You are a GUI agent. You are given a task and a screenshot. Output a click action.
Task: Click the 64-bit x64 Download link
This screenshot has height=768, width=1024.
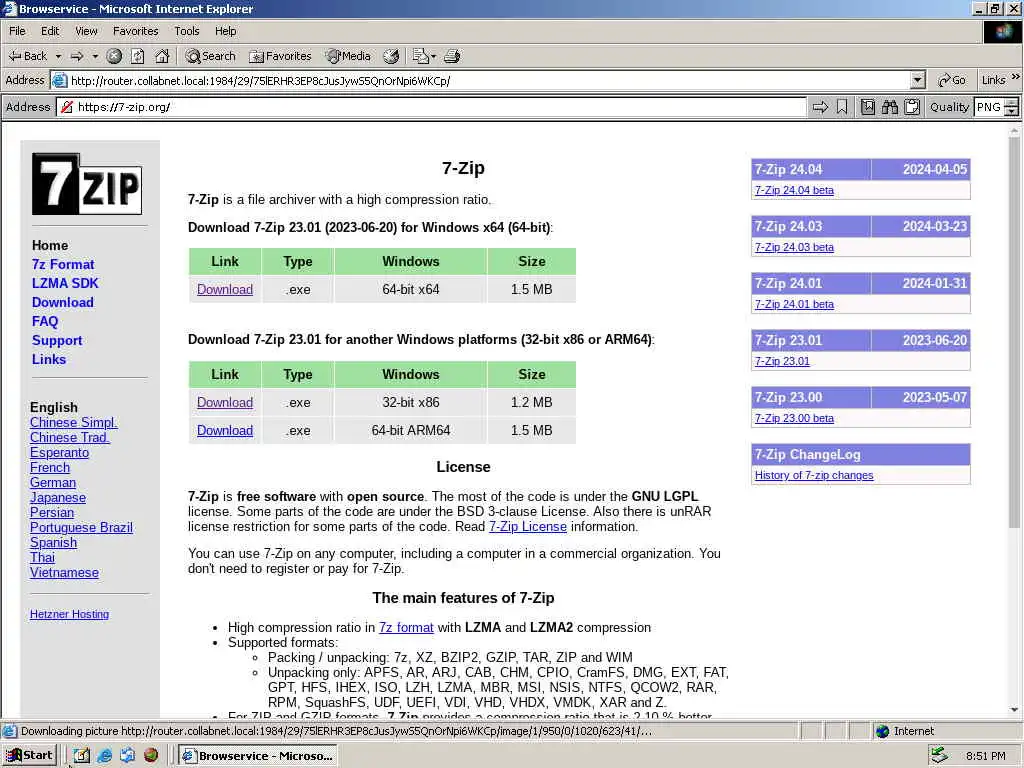[x=225, y=289]
